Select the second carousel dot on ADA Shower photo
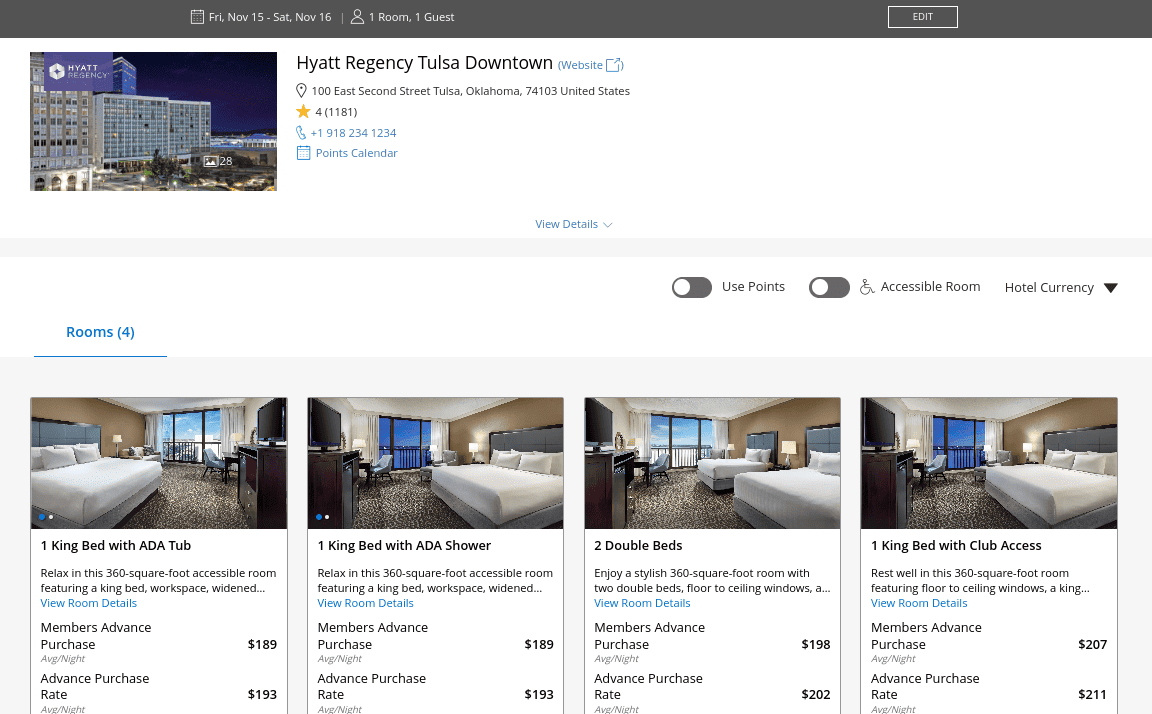This screenshot has width=1152, height=714. (x=327, y=517)
